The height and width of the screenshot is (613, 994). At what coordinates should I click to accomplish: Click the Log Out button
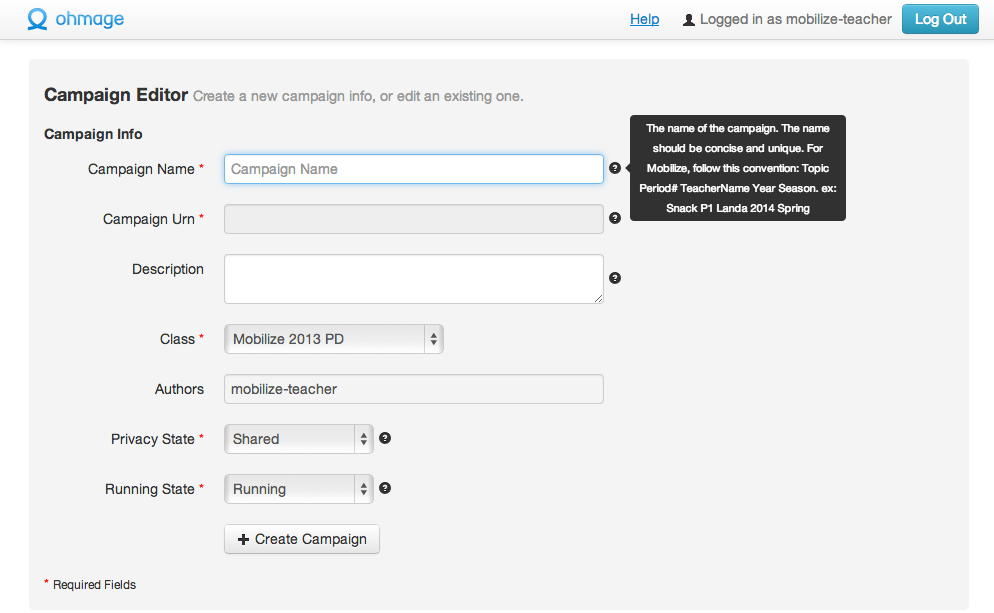940,19
